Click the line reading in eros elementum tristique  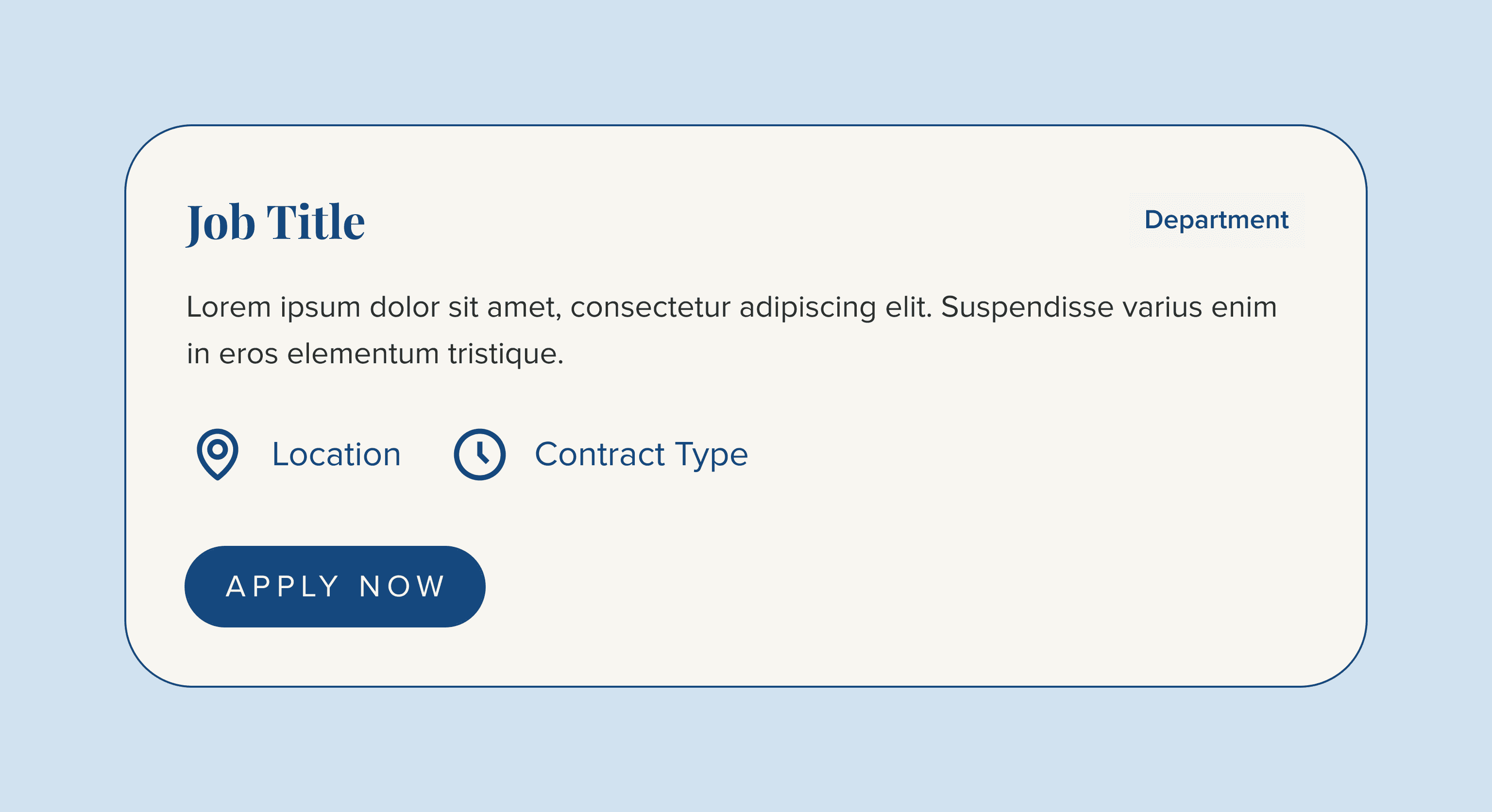coord(375,353)
